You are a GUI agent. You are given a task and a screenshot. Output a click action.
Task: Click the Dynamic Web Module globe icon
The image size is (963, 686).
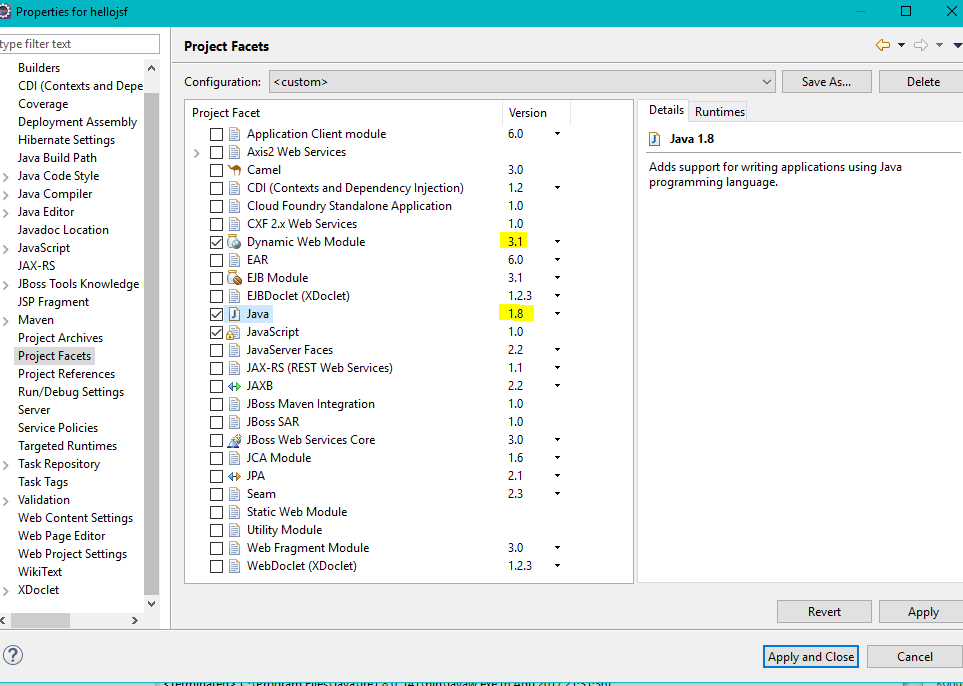[234, 242]
